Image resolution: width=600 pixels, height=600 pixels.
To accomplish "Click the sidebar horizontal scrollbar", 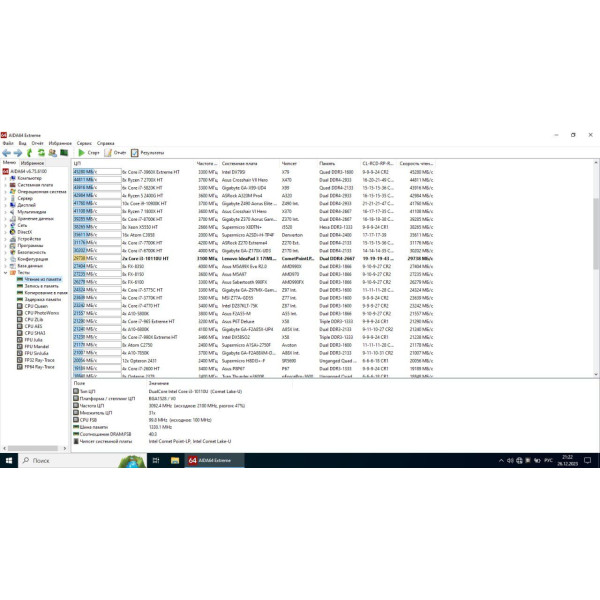I will tap(34, 448).
